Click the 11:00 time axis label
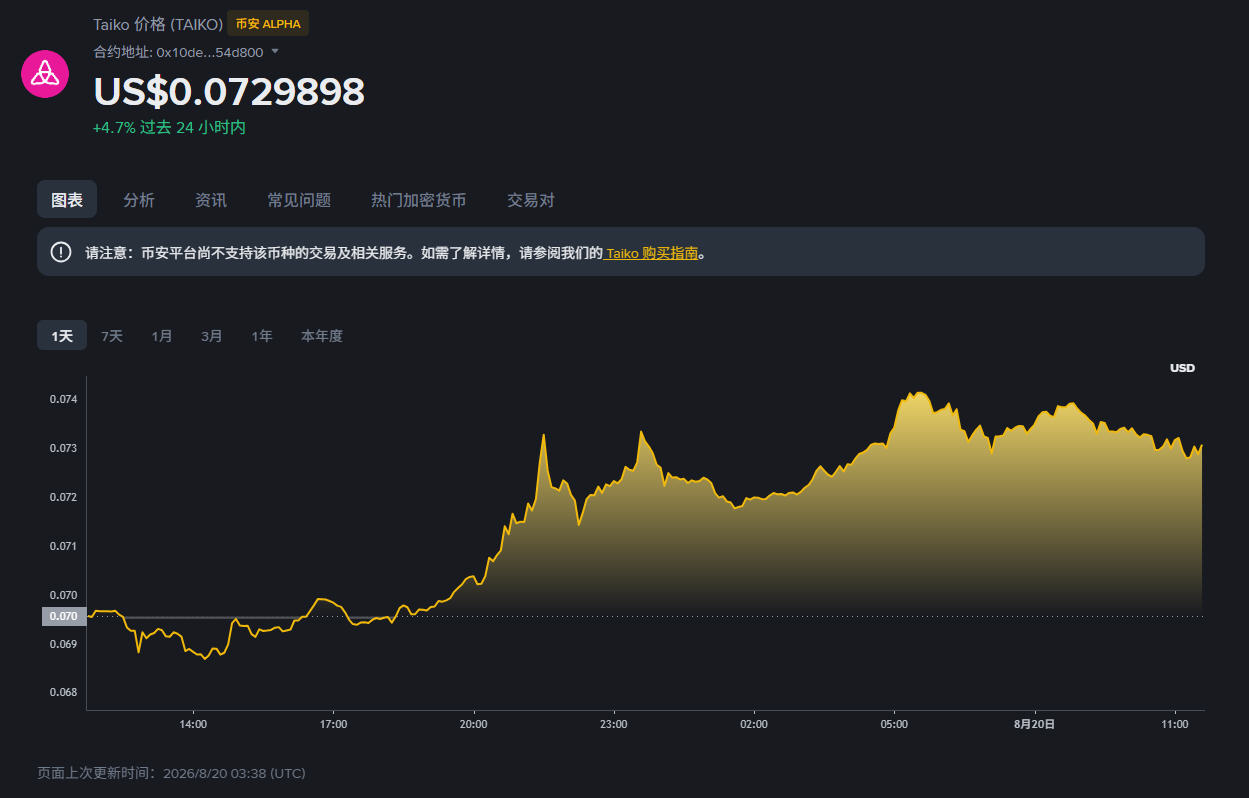The height and width of the screenshot is (798, 1249). tap(1175, 724)
